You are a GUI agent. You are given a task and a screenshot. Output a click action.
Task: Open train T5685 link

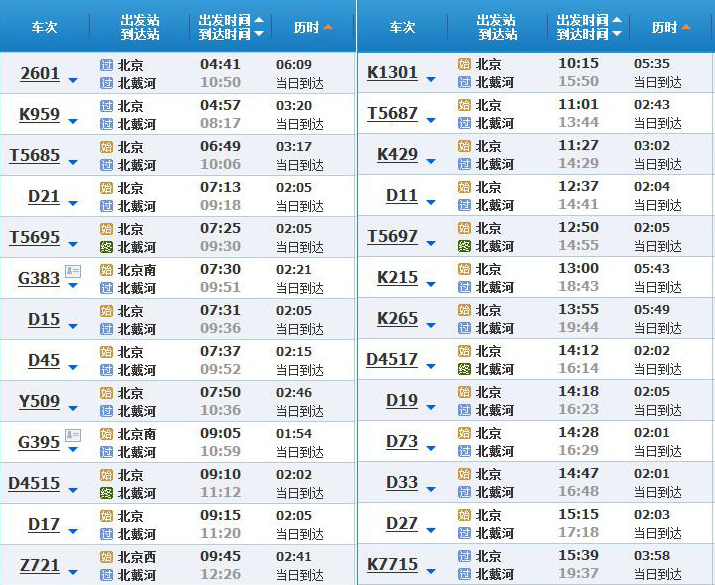click(35, 155)
